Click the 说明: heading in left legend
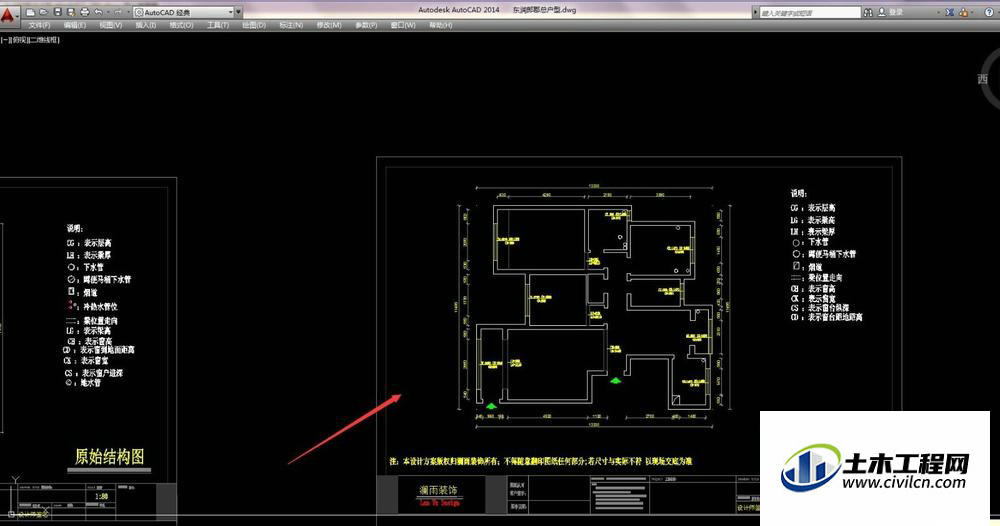 75,228
